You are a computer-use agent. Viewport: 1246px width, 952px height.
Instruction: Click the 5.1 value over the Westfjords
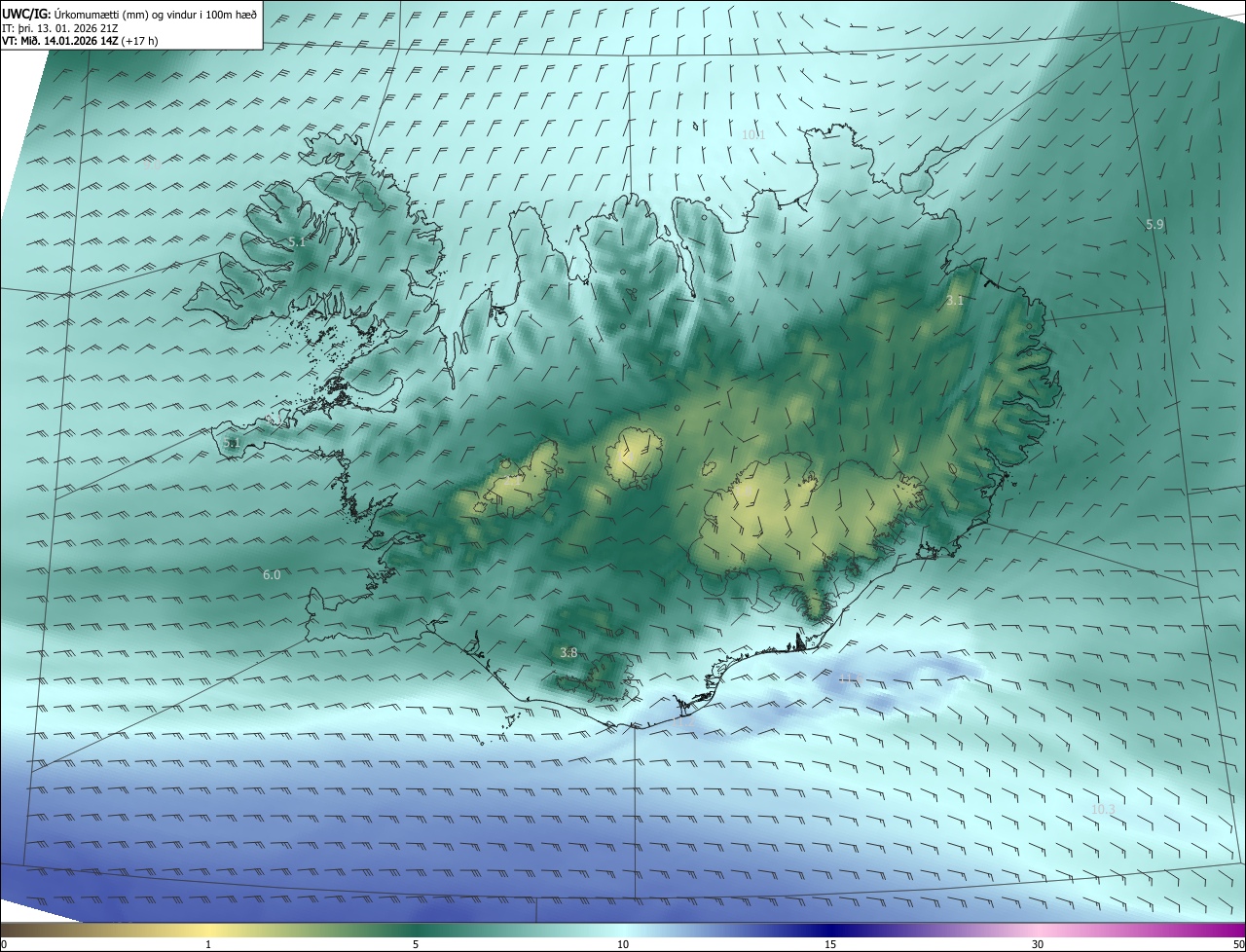[x=297, y=241]
